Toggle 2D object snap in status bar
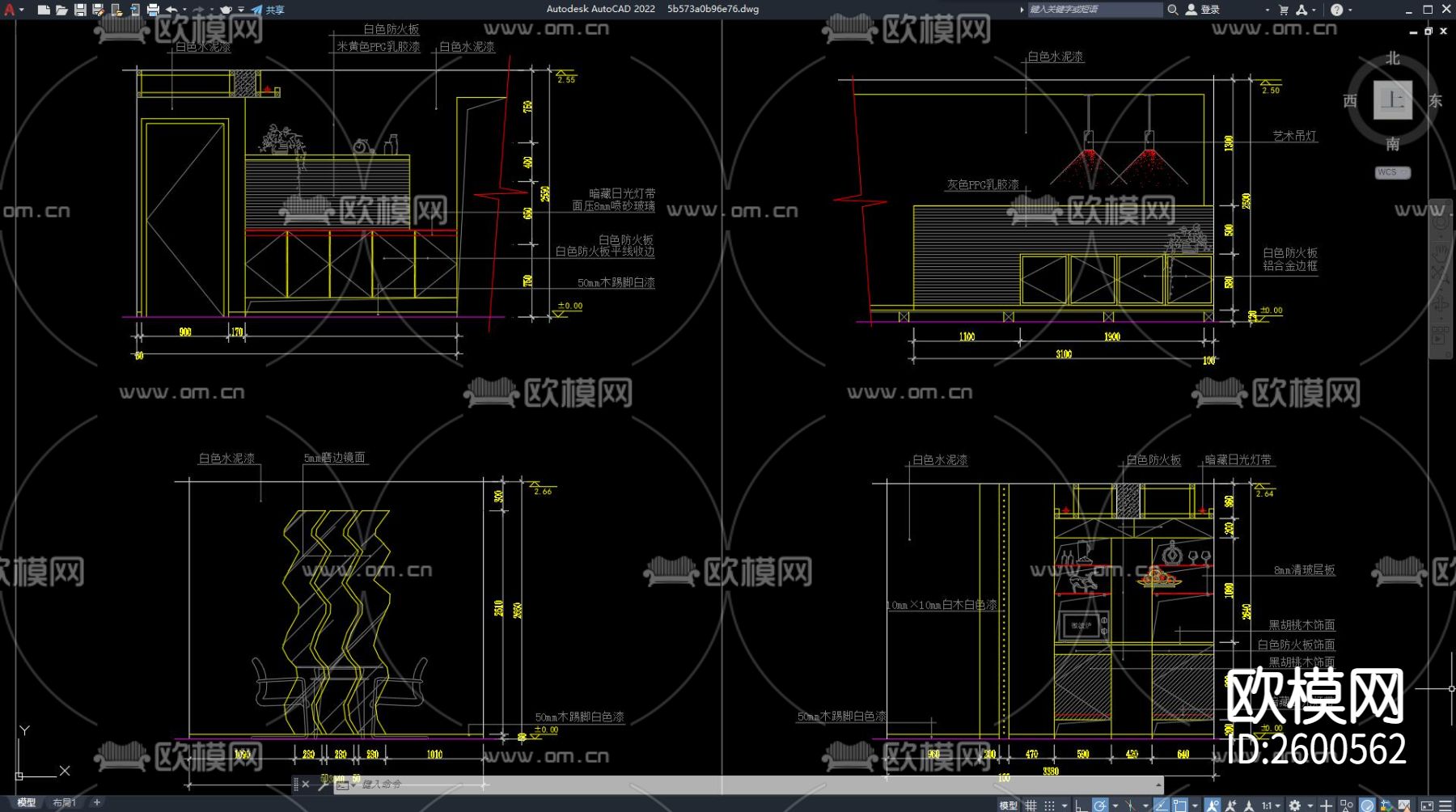Image resolution: width=1456 pixels, height=812 pixels. [x=1180, y=806]
